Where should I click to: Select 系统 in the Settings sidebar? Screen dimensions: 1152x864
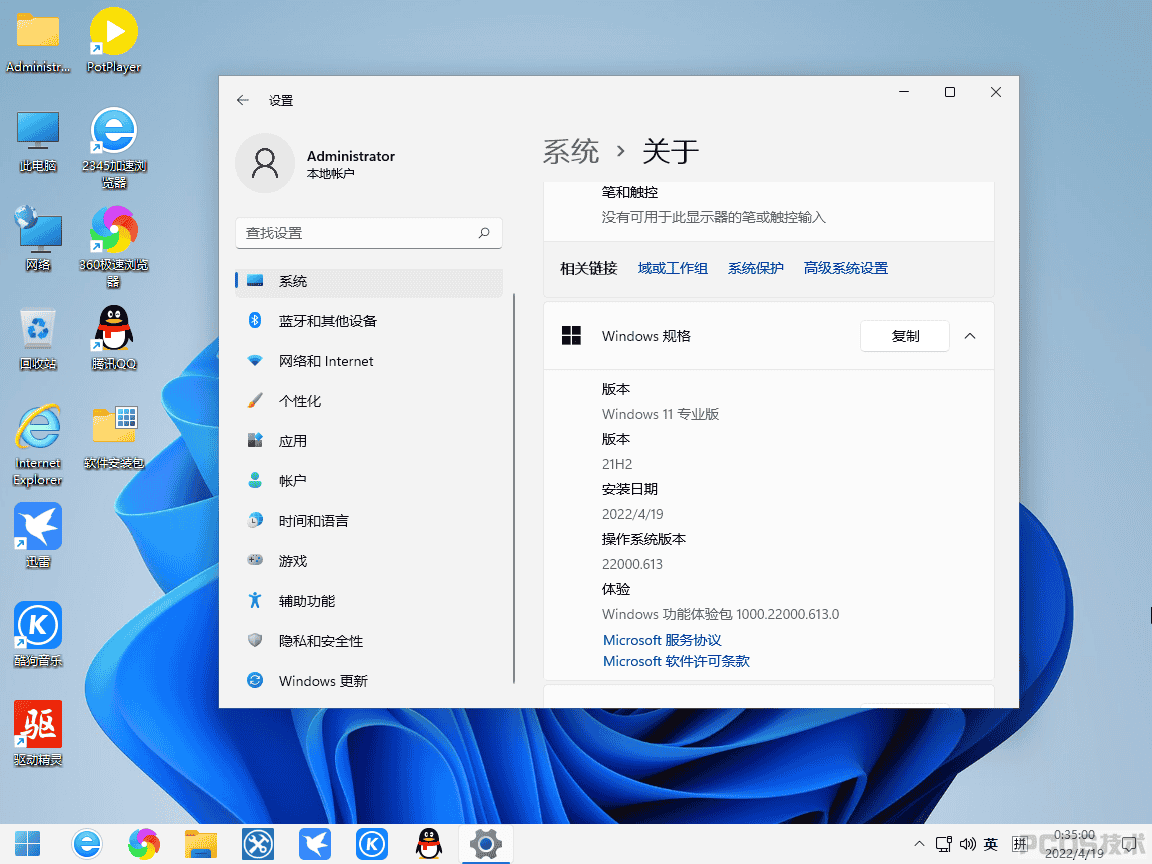(x=369, y=281)
